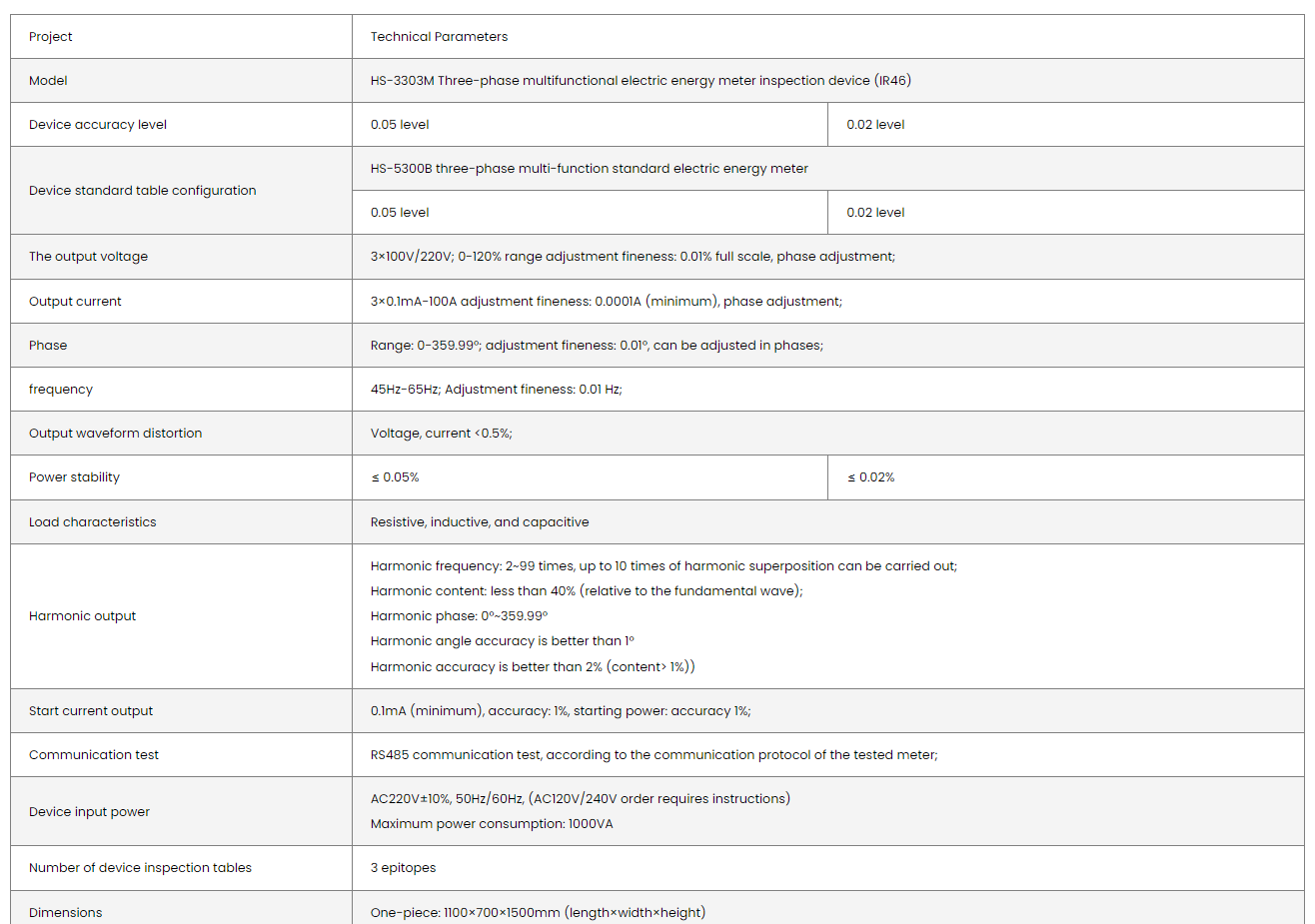Click the 'Harmonic output' row label
The height and width of the screenshot is (924, 1315).
[x=82, y=616]
